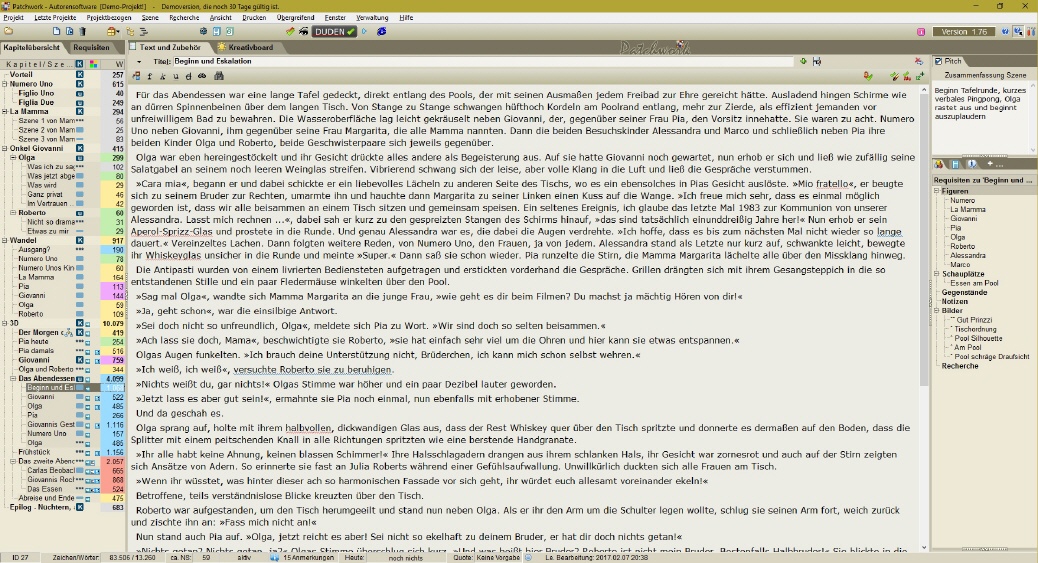This screenshot has width=1038, height=563.
Task: Click into the Titel field Beginn und Eskalation
Action: tap(482, 61)
